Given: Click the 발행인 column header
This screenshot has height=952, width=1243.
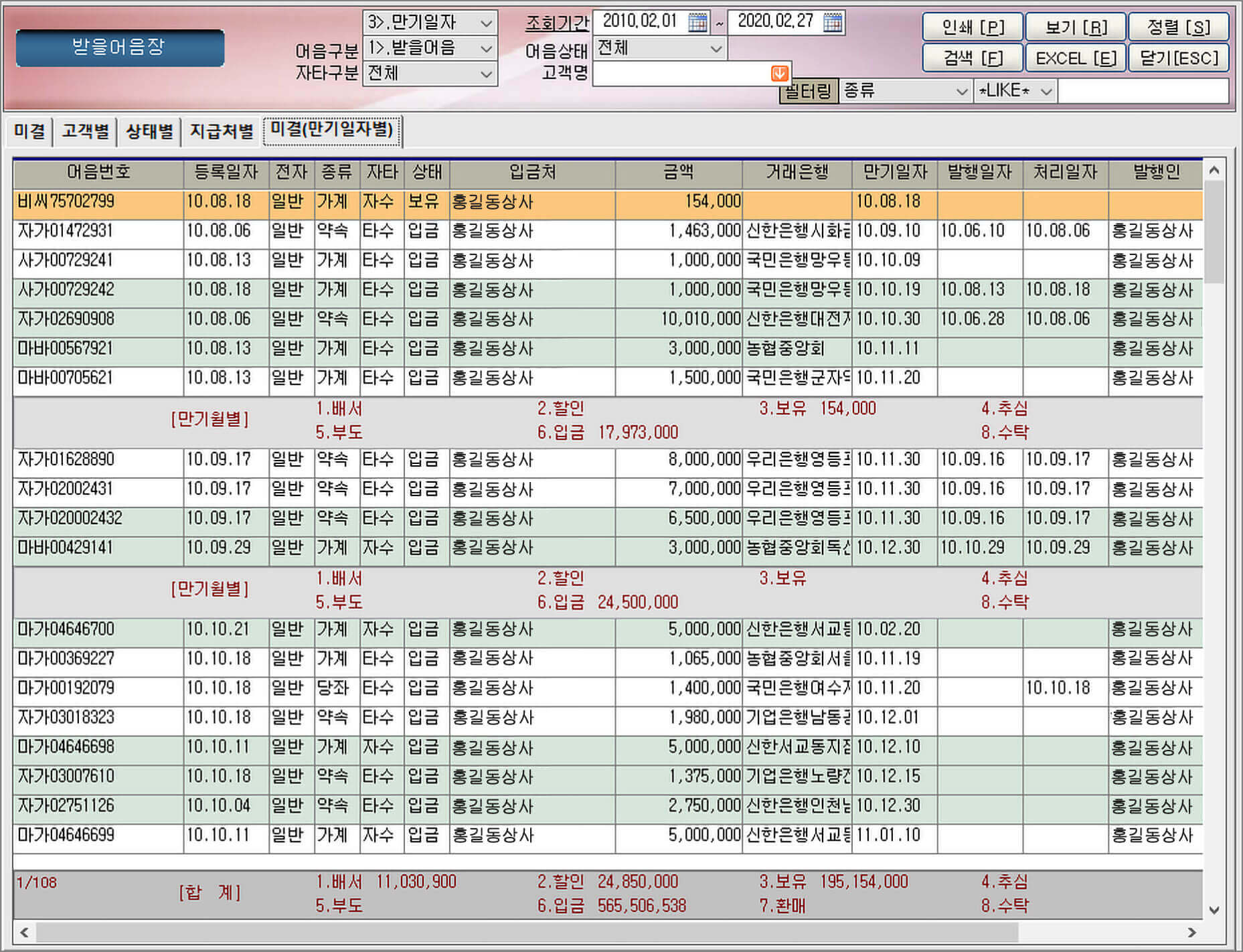Looking at the screenshot, I should click(1156, 173).
